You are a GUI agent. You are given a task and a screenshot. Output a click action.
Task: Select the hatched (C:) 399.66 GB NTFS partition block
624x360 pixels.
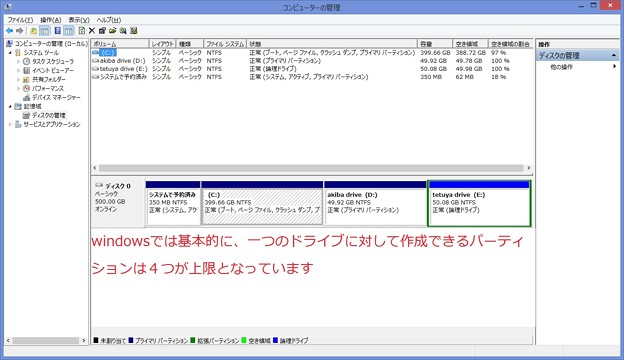262,203
